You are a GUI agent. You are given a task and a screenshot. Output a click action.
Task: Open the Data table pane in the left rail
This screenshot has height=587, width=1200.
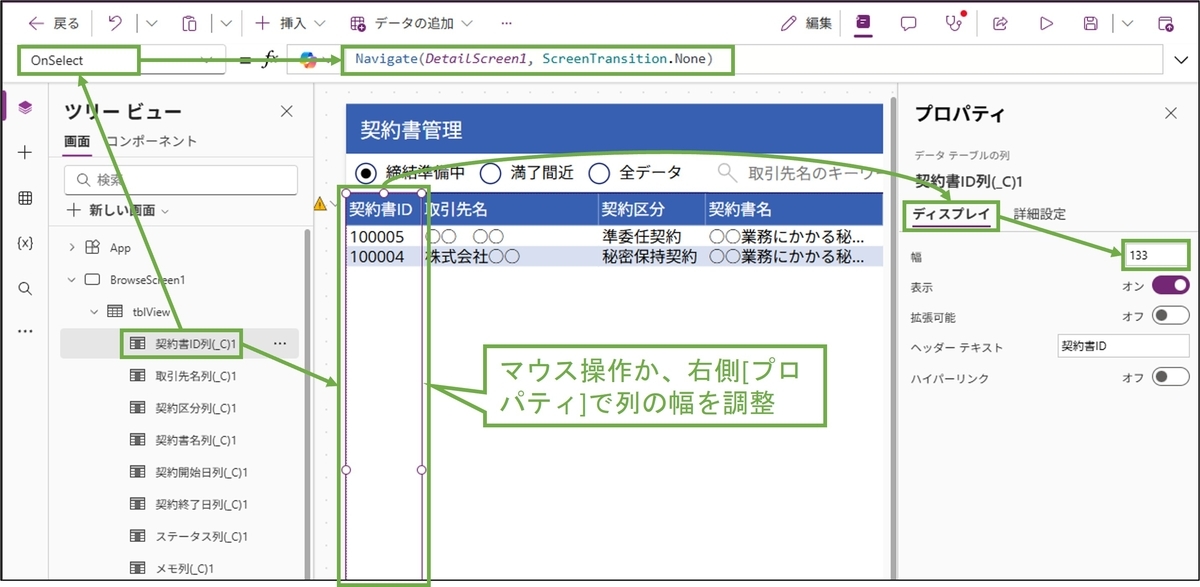[25, 198]
